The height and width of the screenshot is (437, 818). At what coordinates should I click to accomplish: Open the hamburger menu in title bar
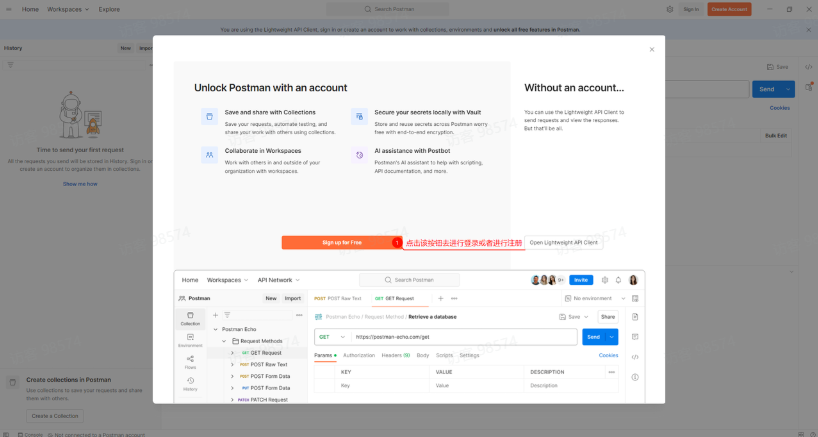click(x=9, y=9)
